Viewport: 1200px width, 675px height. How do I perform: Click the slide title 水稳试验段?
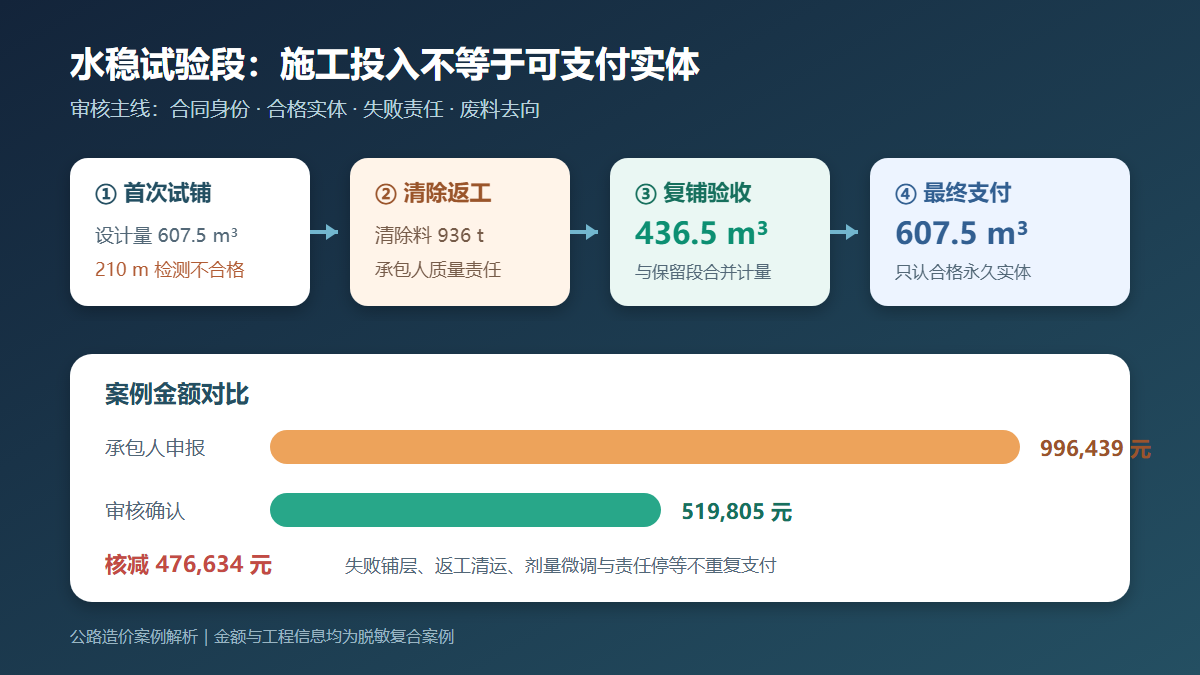[385, 65]
